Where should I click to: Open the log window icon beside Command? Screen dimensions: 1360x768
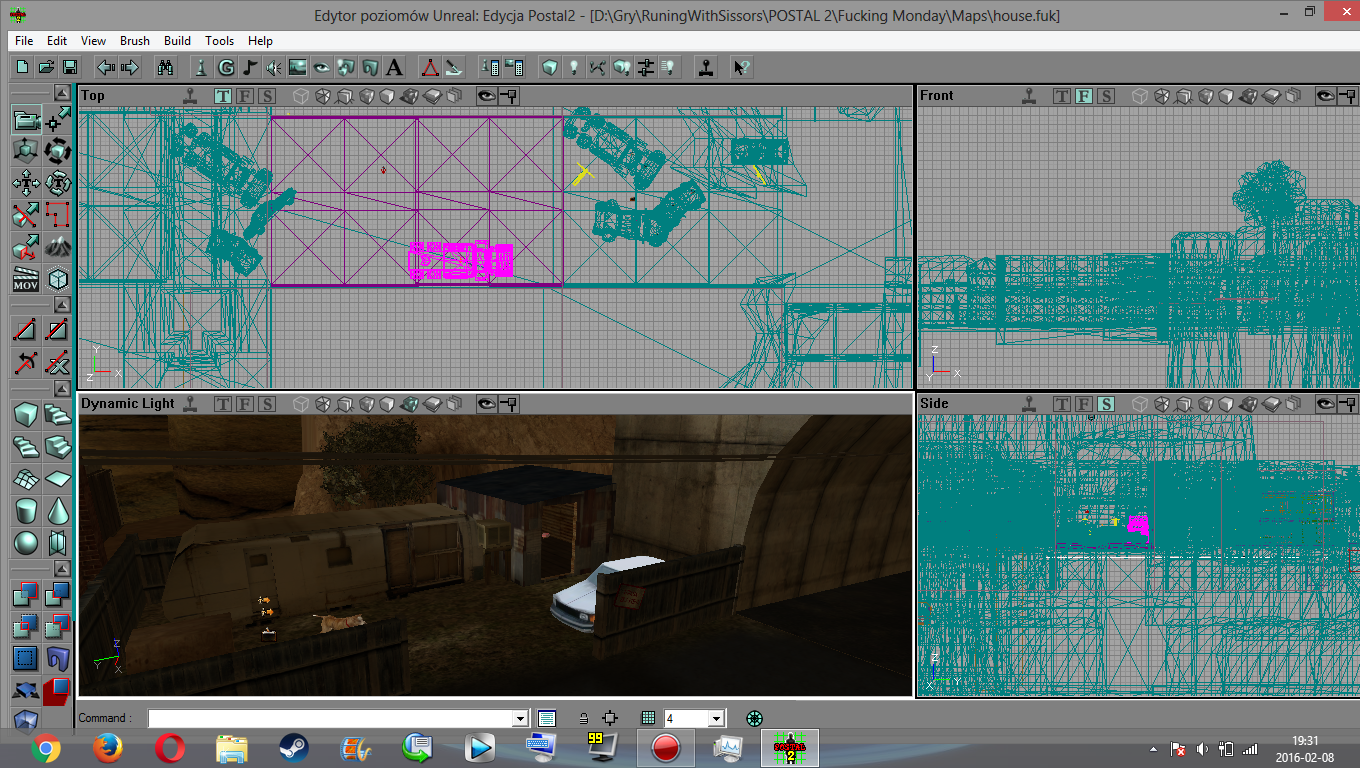(x=546, y=718)
